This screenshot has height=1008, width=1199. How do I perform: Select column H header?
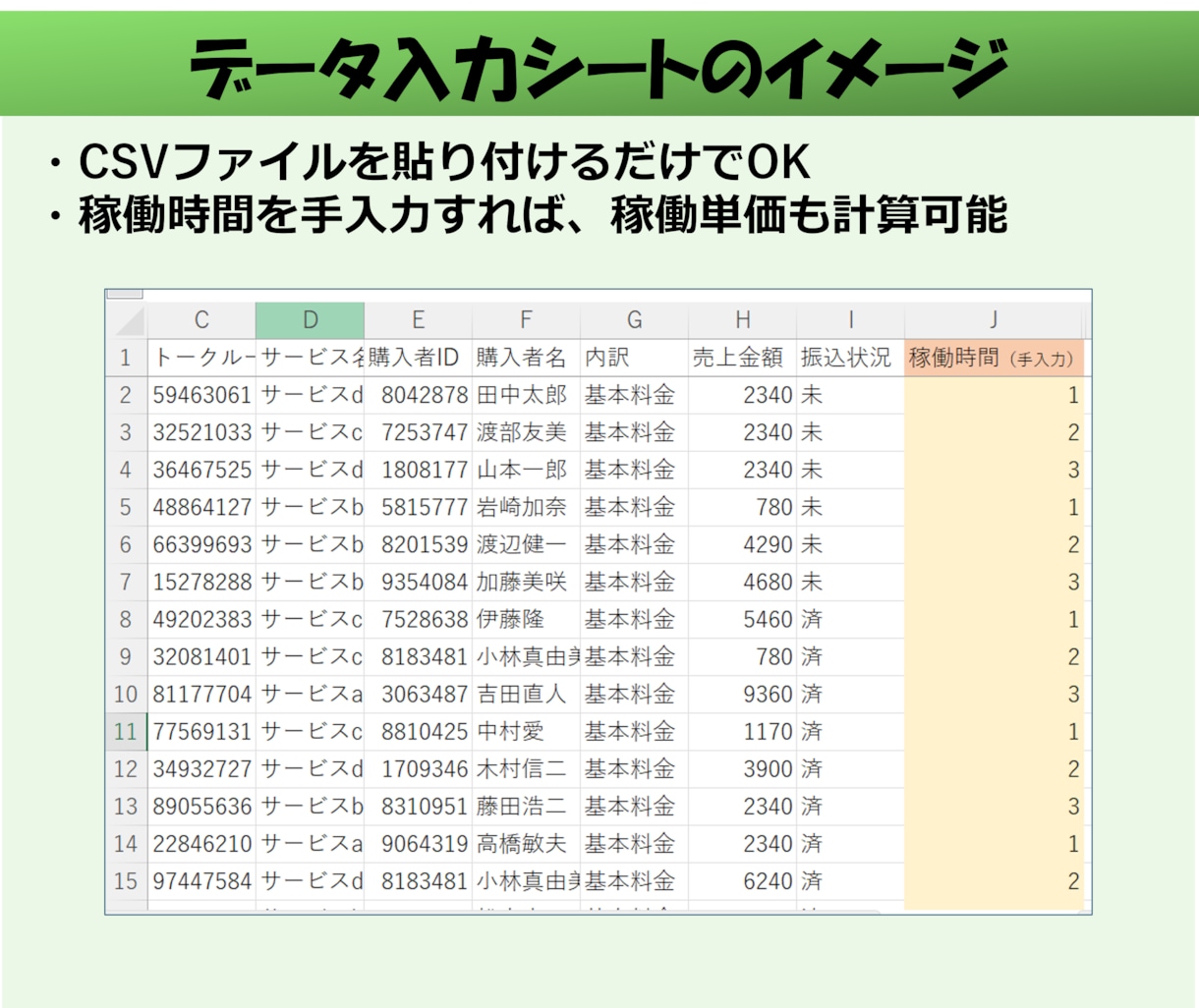742,320
